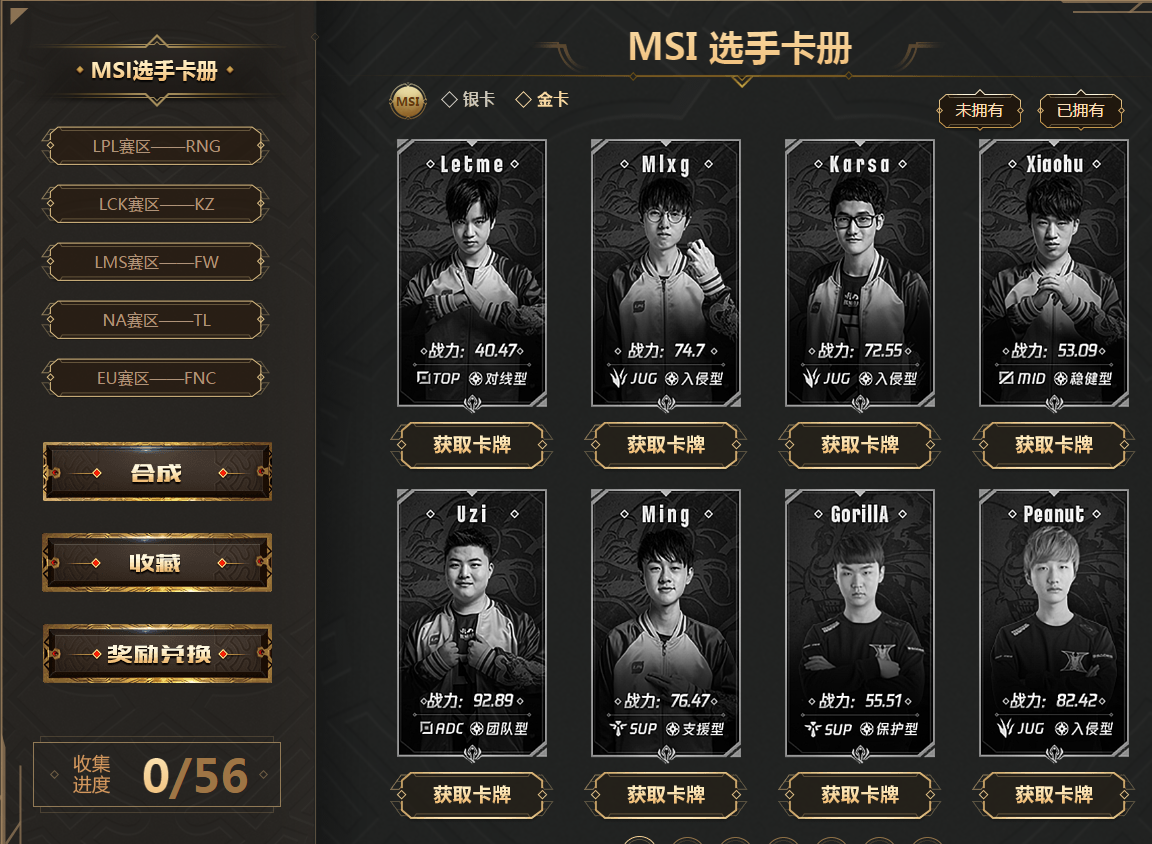Viewport: 1152px width, 844px height.
Task: Select the round MSI badge filter
Action: [408, 101]
